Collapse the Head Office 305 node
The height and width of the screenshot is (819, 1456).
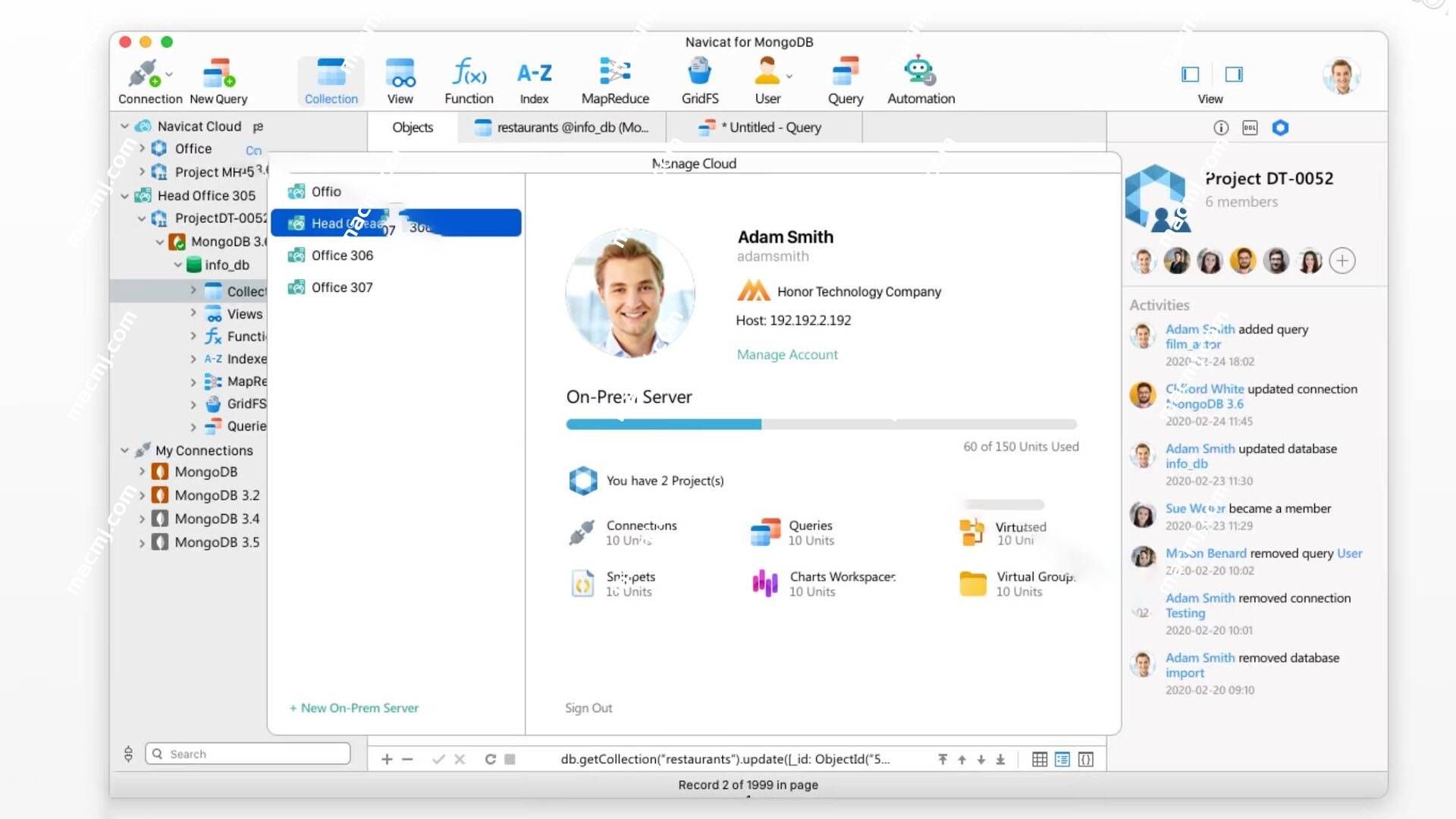coord(124,196)
